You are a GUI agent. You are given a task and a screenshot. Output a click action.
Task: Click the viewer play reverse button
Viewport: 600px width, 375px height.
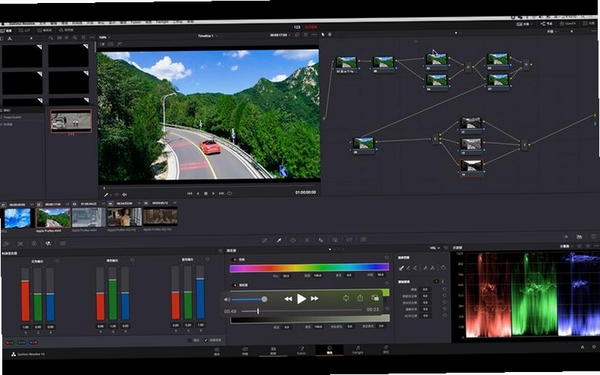(x=198, y=194)
